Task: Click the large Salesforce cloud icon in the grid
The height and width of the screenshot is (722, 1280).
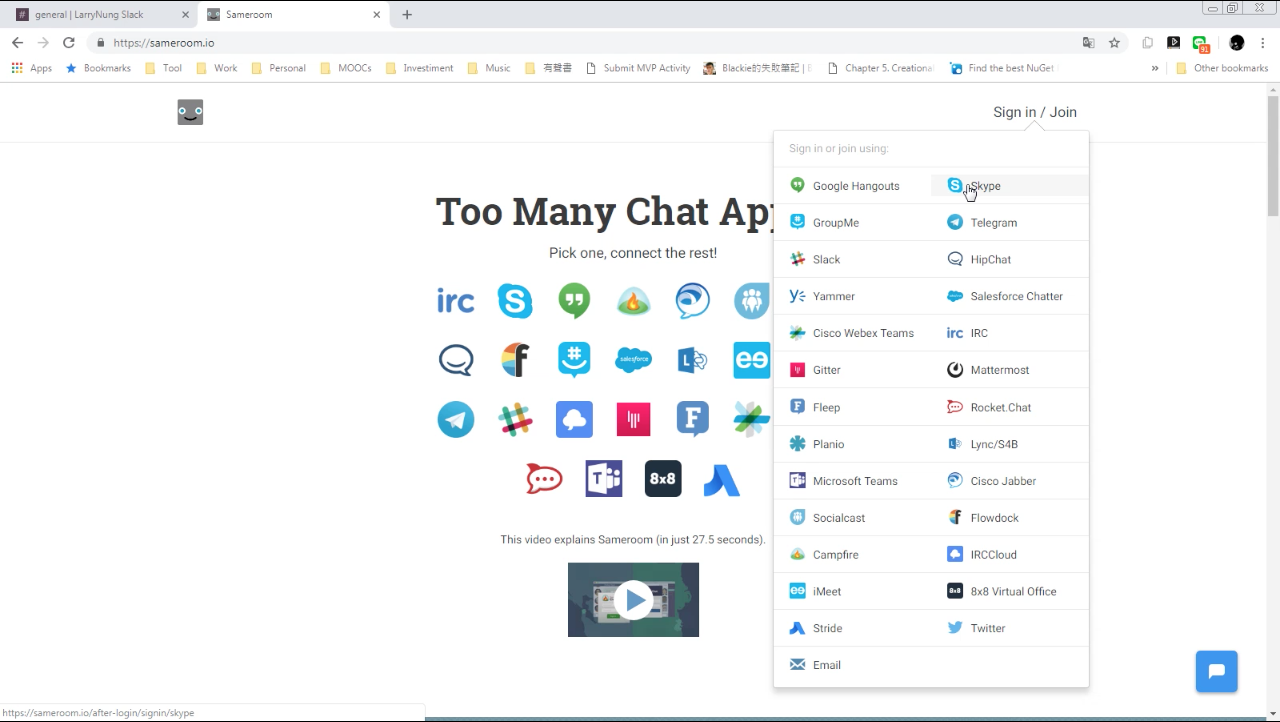Action: (633, 359)
